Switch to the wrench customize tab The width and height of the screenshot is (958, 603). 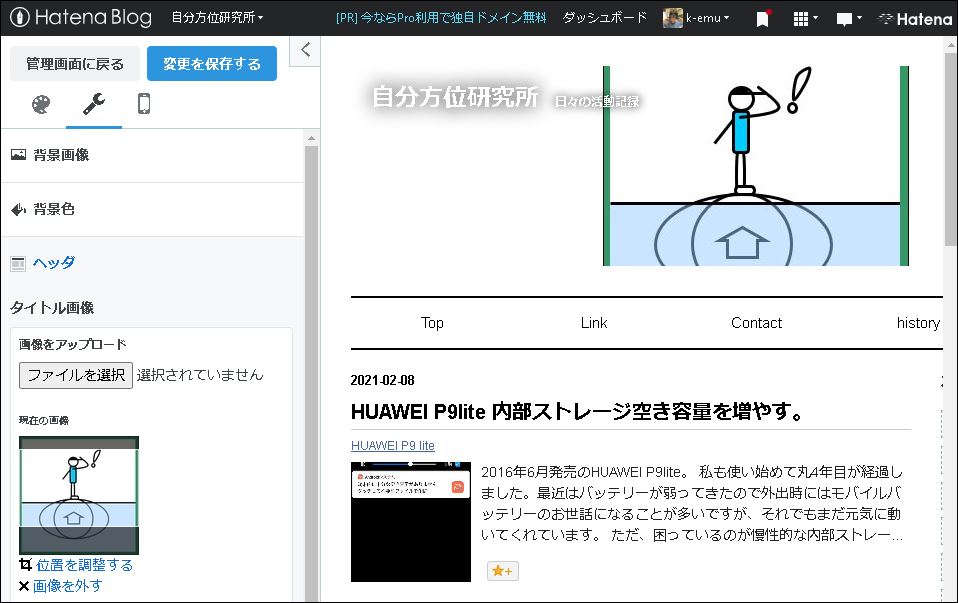93,104
